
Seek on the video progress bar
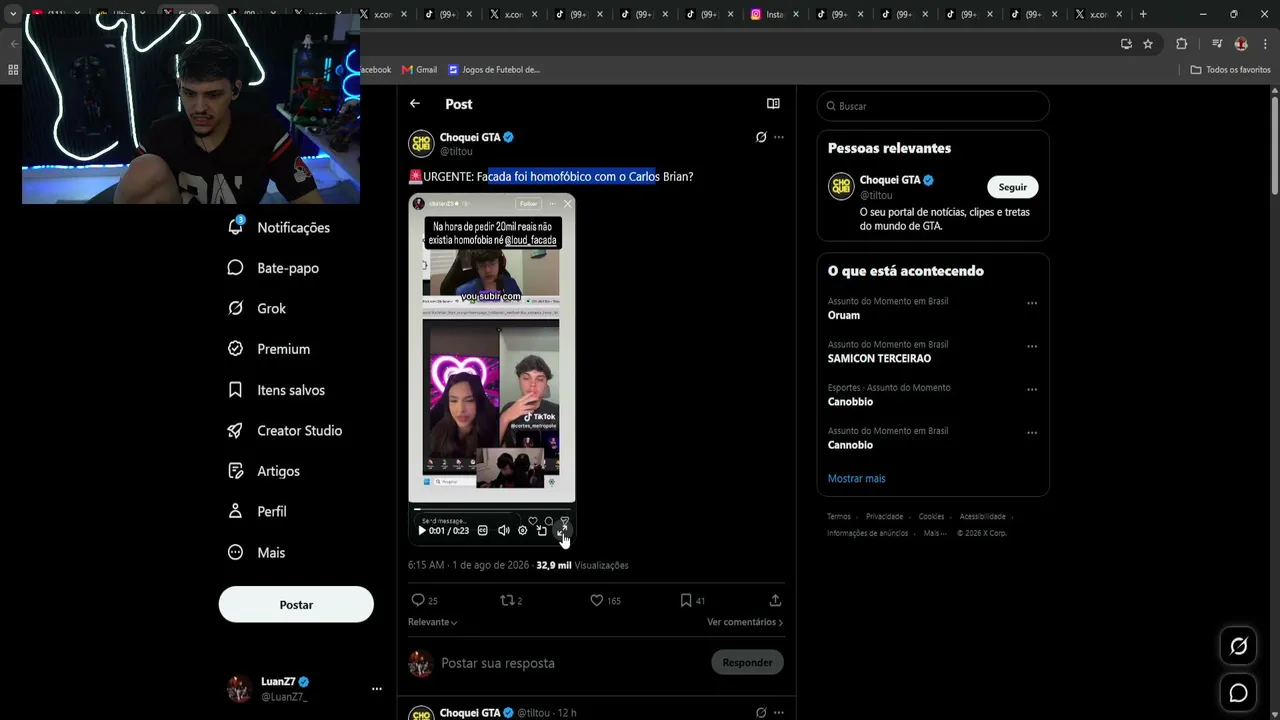(491, 510)
